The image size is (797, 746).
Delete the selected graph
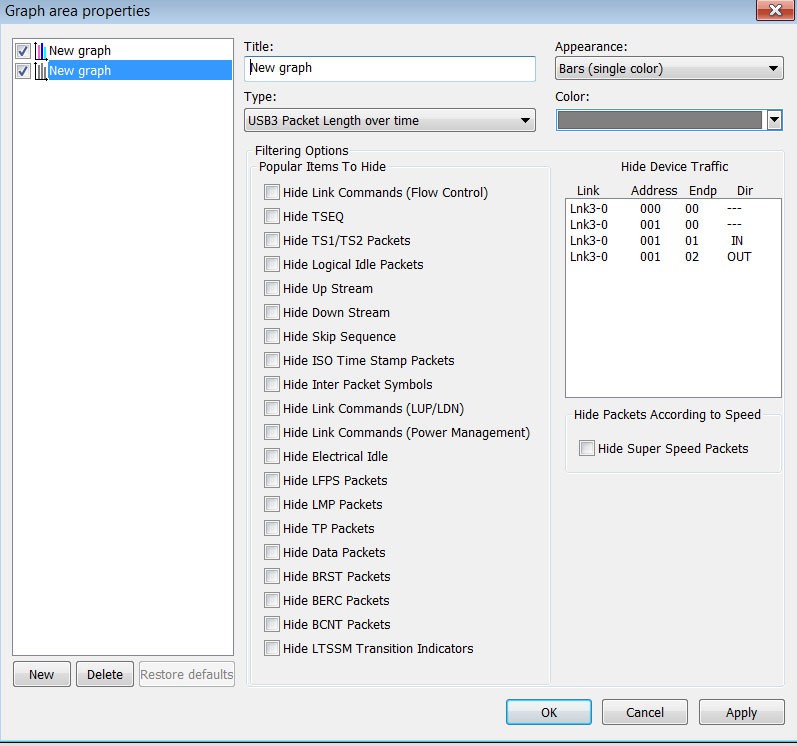point(105,674)
